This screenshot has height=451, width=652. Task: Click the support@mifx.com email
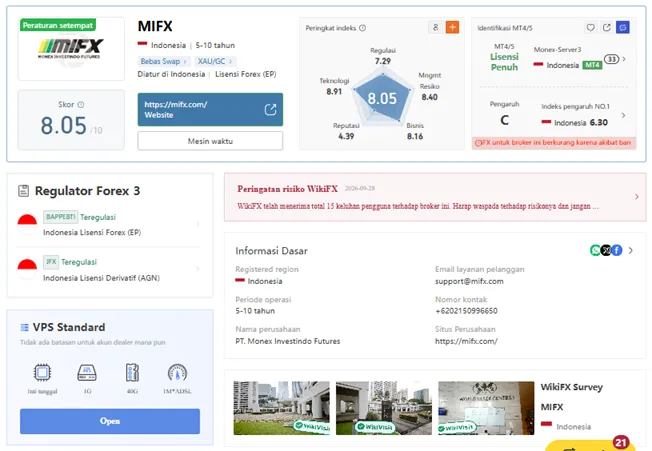tap(469, 281)
